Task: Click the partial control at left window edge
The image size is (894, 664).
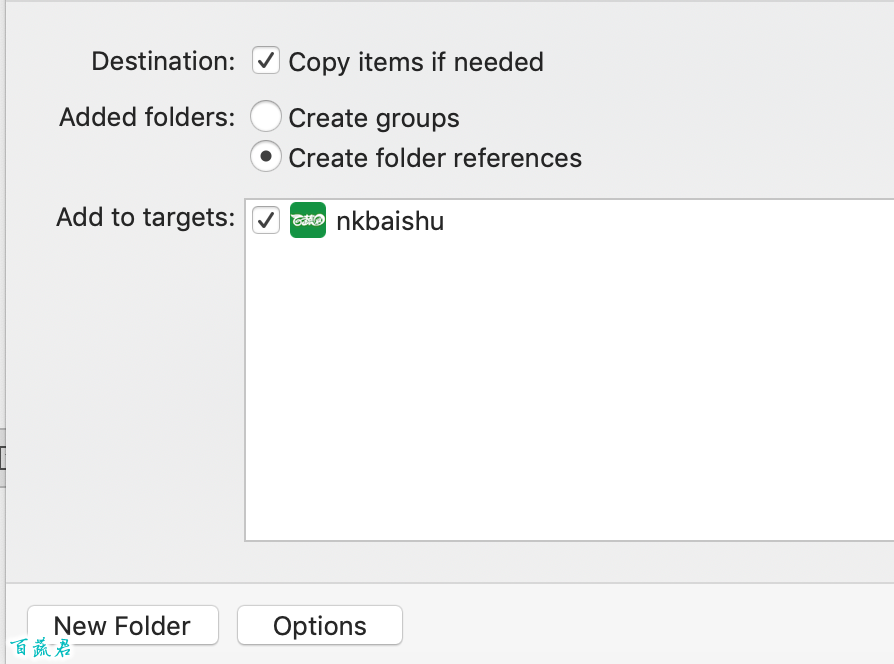Action: pyautogui.click(x=3, y=458)
